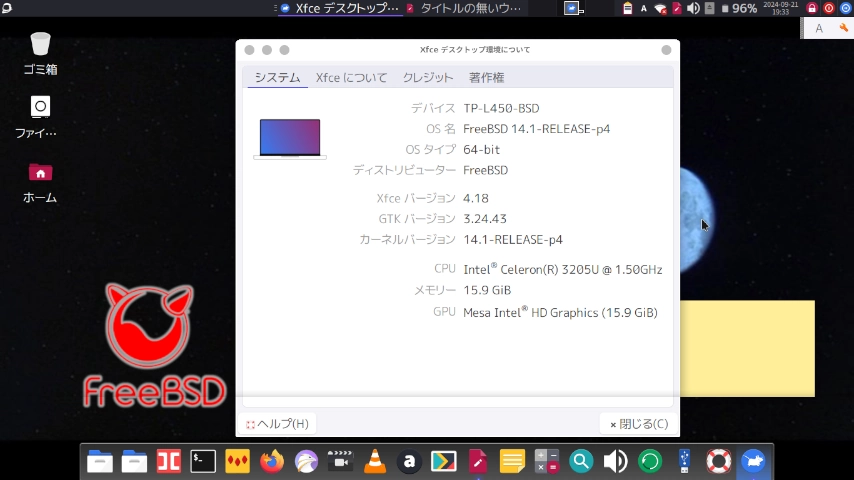Launch Firefox from the dock
This screenshot has width=854, height=480.
tap(272, 461)
